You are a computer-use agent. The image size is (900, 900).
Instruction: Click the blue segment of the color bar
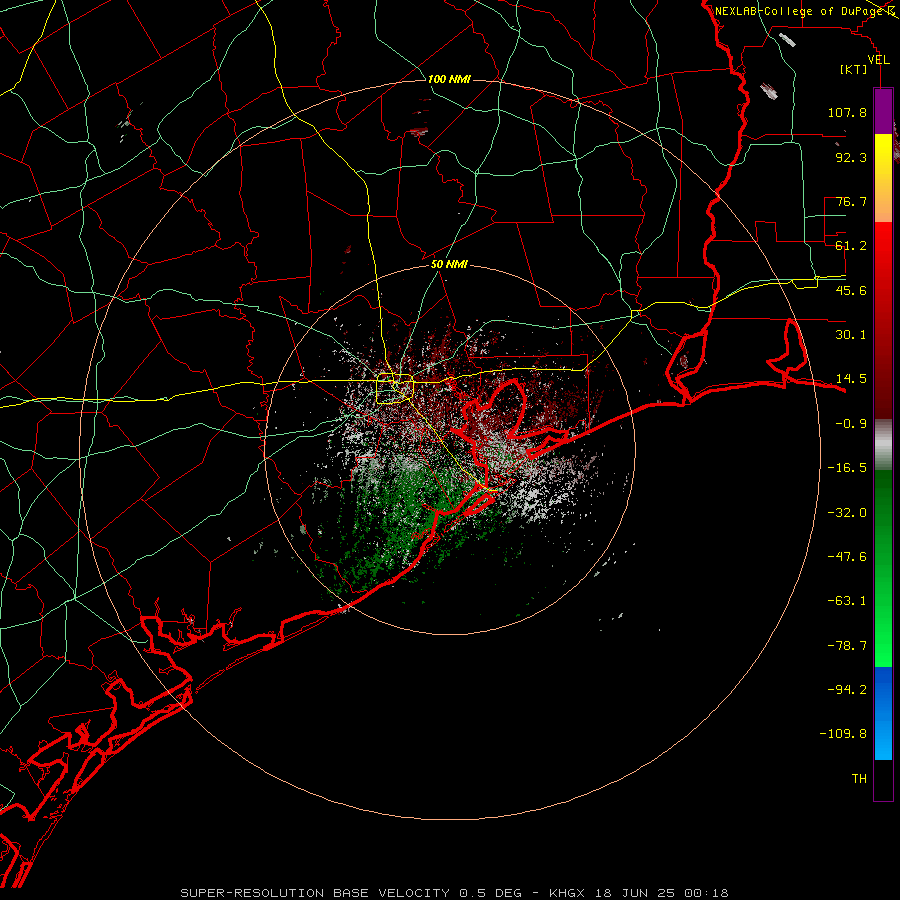883,713
